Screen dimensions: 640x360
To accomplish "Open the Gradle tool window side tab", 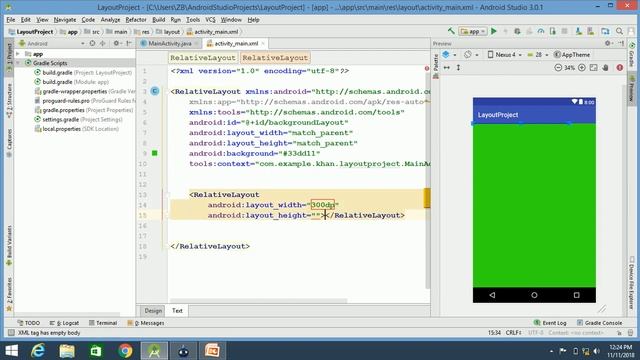I will [x=632, y=56].
